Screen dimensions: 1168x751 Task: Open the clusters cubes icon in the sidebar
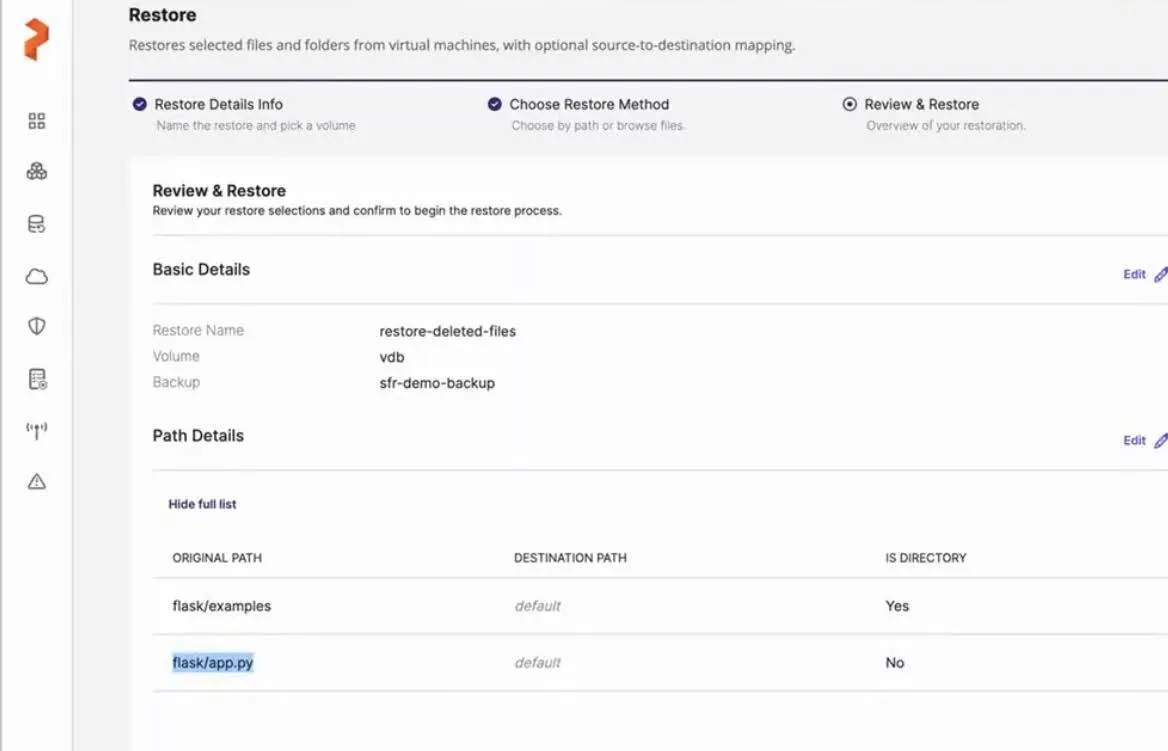tap(37, 172)
